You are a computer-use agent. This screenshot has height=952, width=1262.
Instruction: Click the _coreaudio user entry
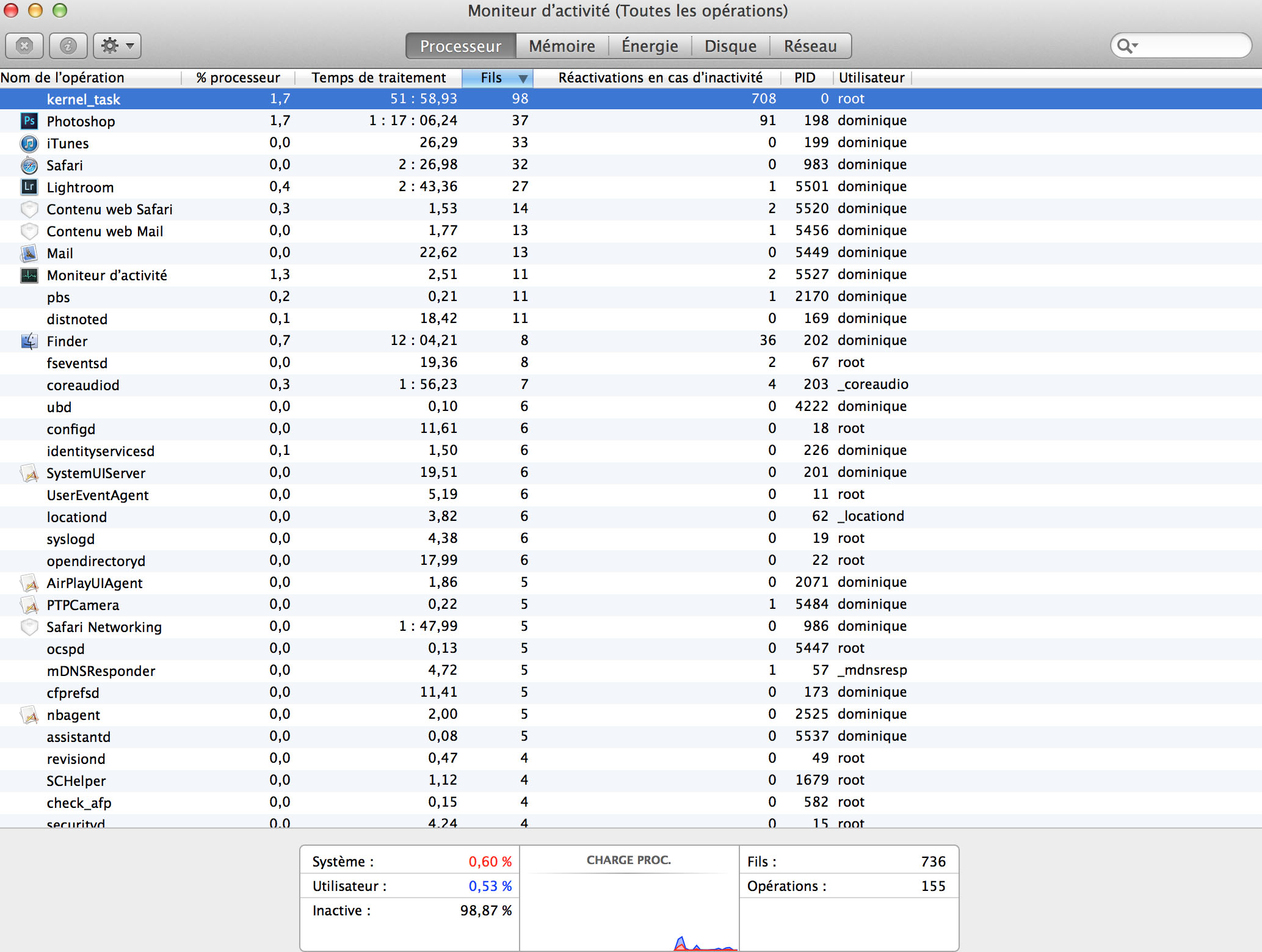coord(873,384)
